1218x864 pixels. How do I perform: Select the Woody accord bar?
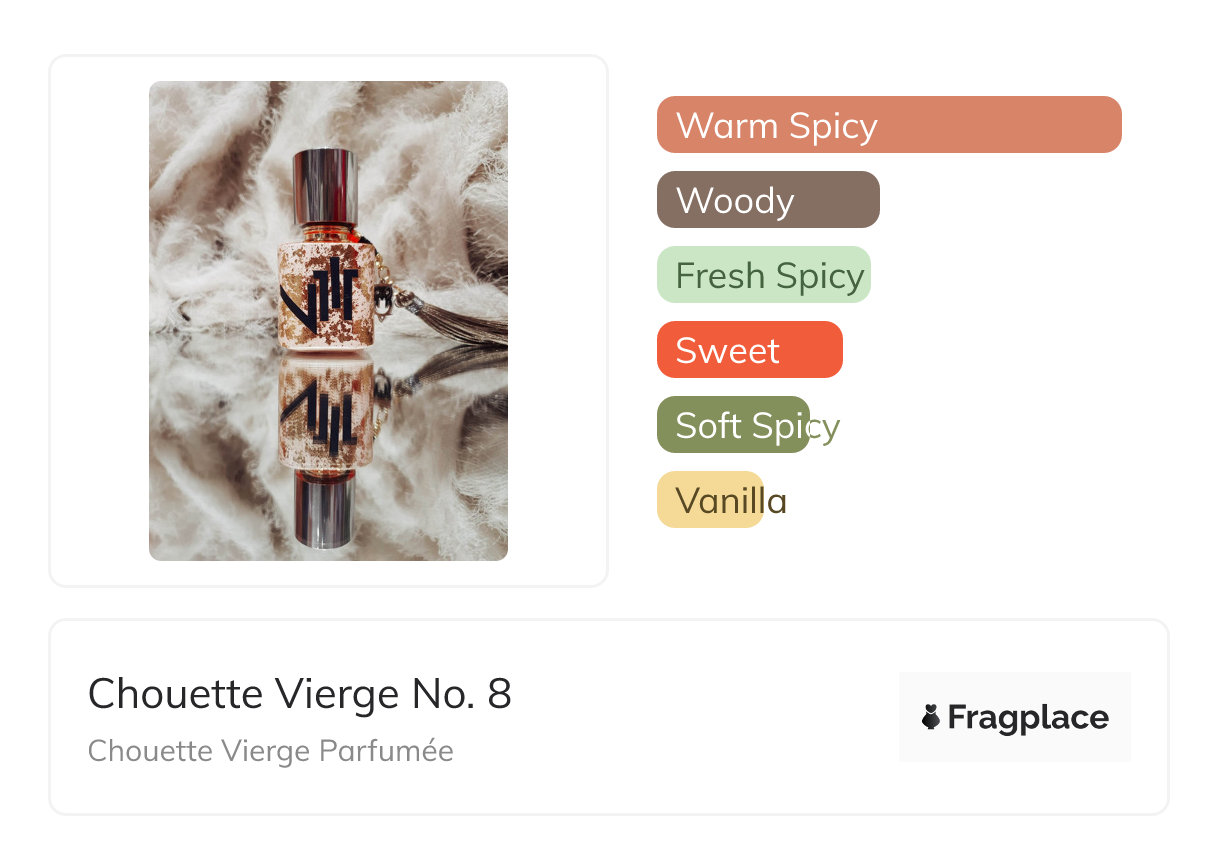(767, 200)
